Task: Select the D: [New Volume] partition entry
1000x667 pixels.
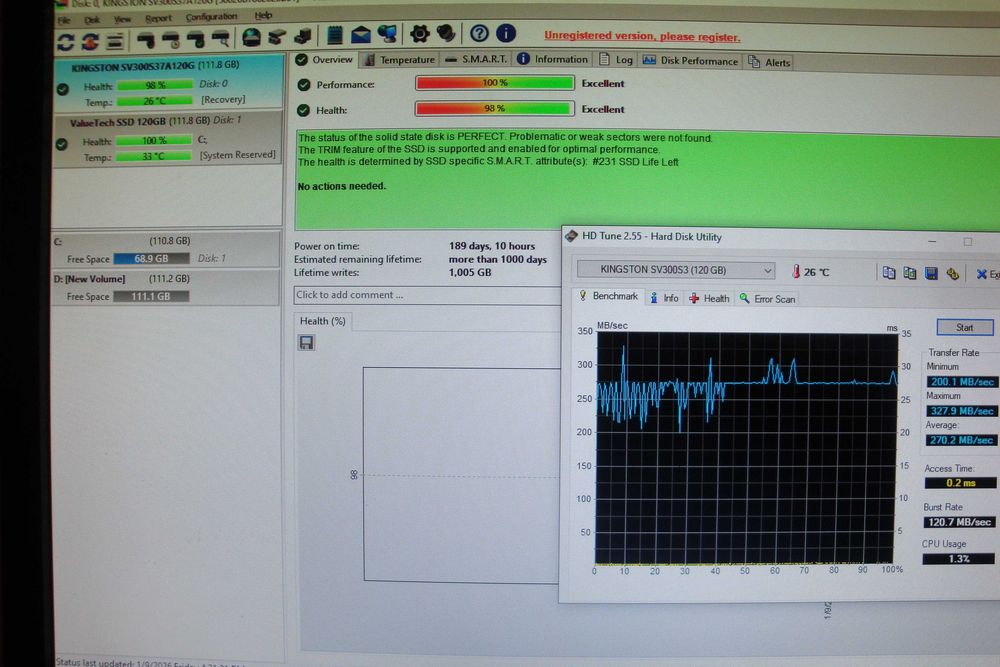Action: (166, 288)
